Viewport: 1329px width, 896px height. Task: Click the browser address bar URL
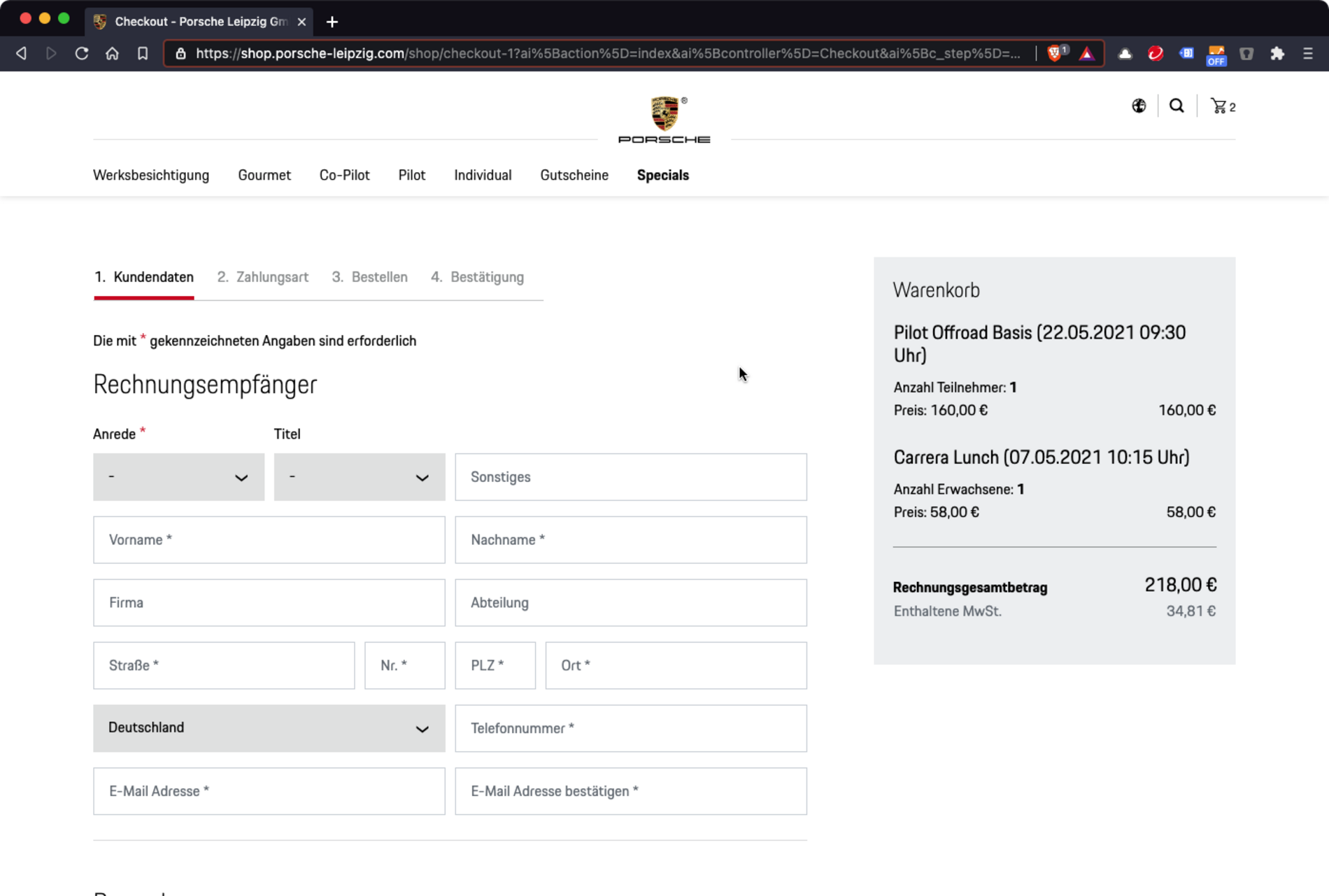click(x=608, y=53)
